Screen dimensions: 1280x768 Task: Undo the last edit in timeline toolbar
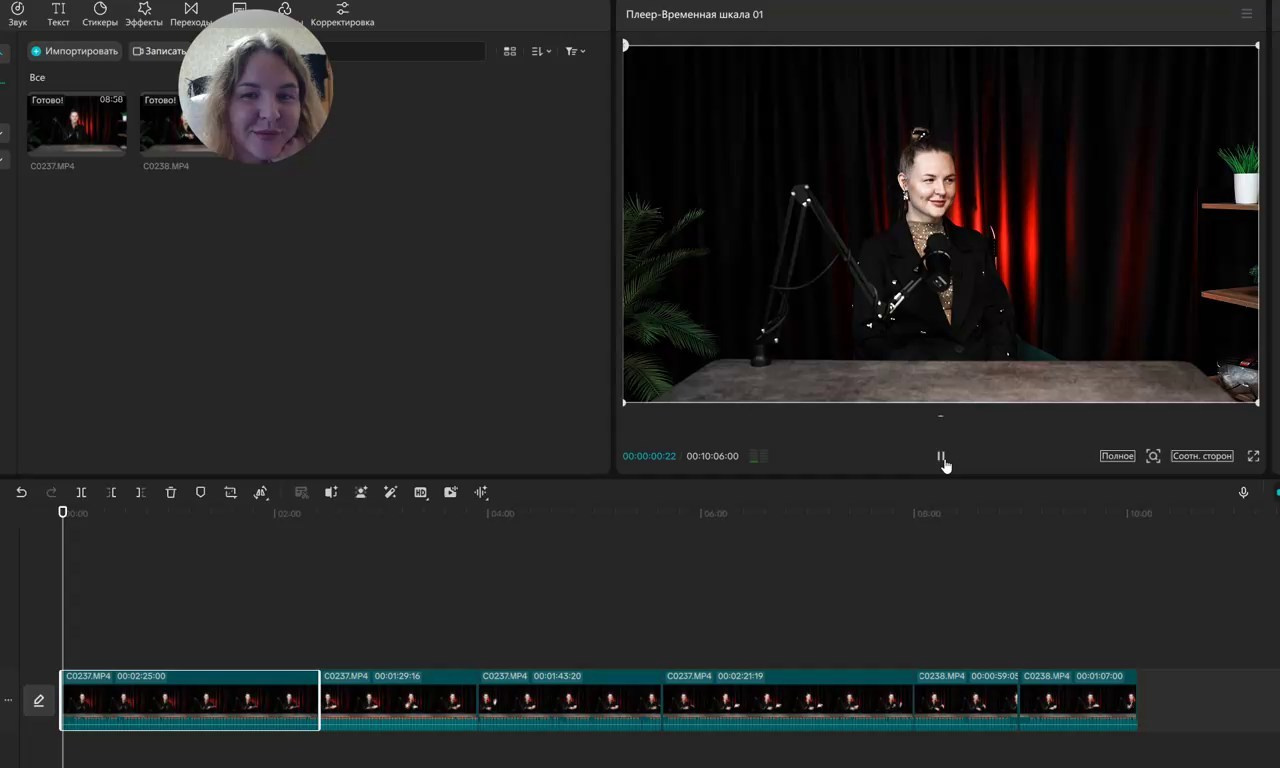click(21, 492)
